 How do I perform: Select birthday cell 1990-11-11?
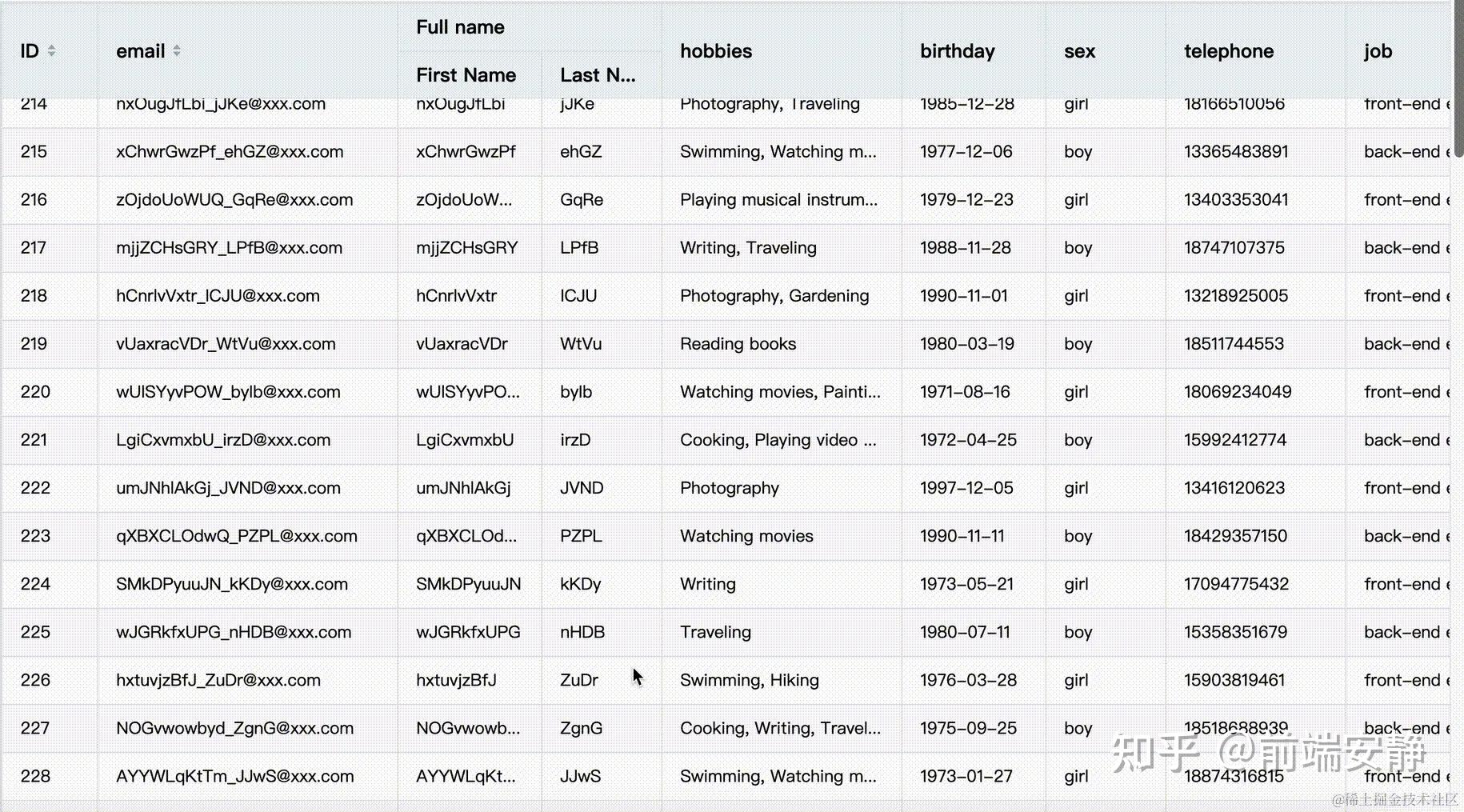pyautogui.click(x=962, y=536)
